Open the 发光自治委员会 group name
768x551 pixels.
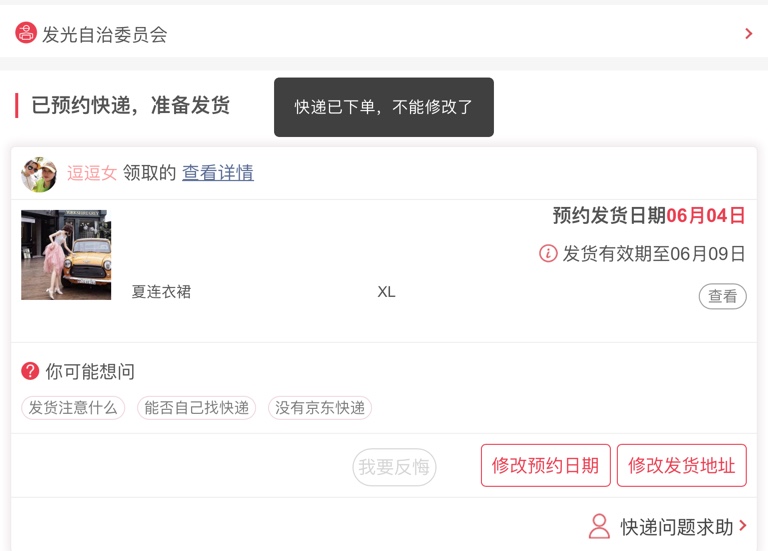[104, 34]
